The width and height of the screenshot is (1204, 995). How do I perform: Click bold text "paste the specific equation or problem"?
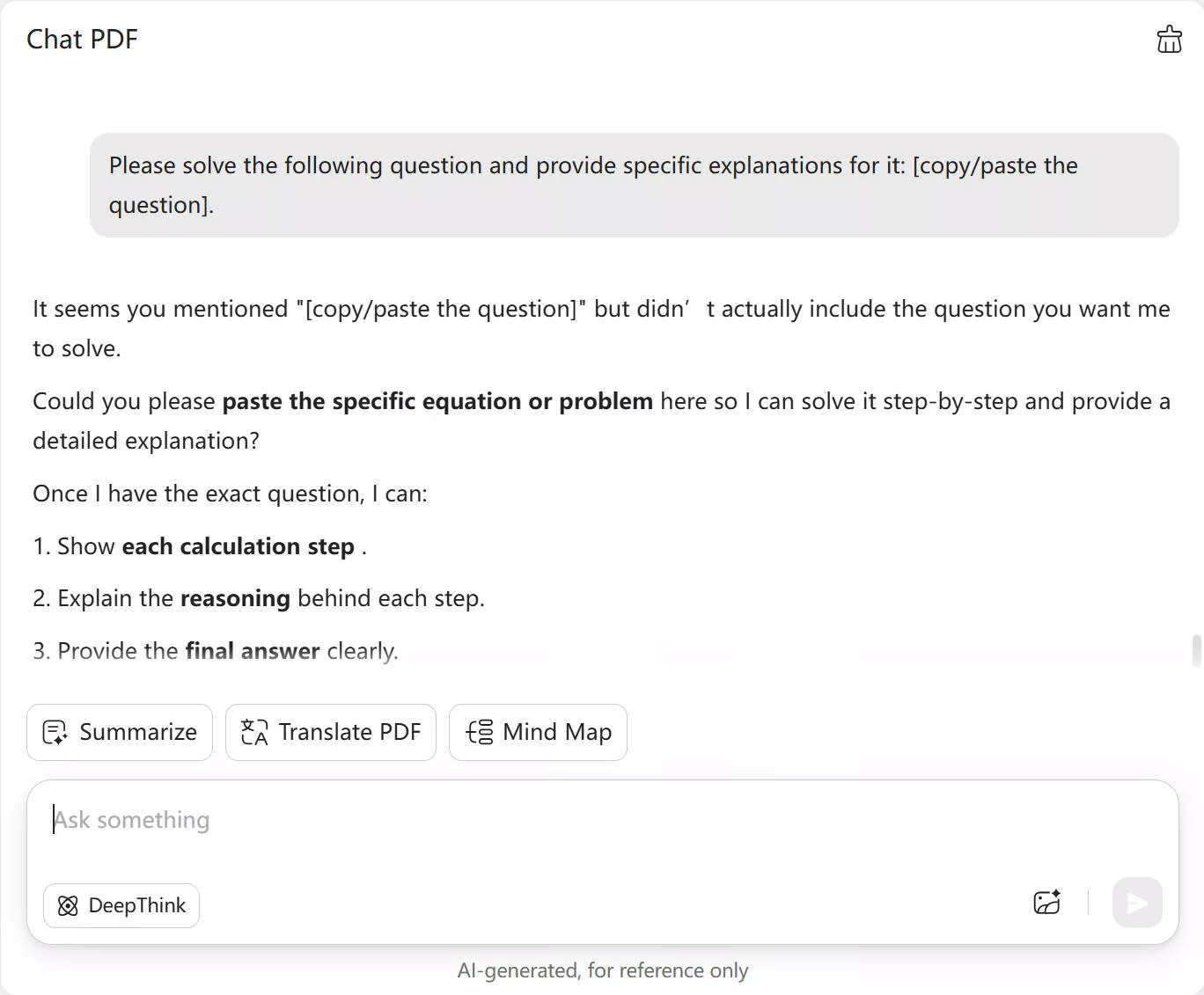click(437, 401)
